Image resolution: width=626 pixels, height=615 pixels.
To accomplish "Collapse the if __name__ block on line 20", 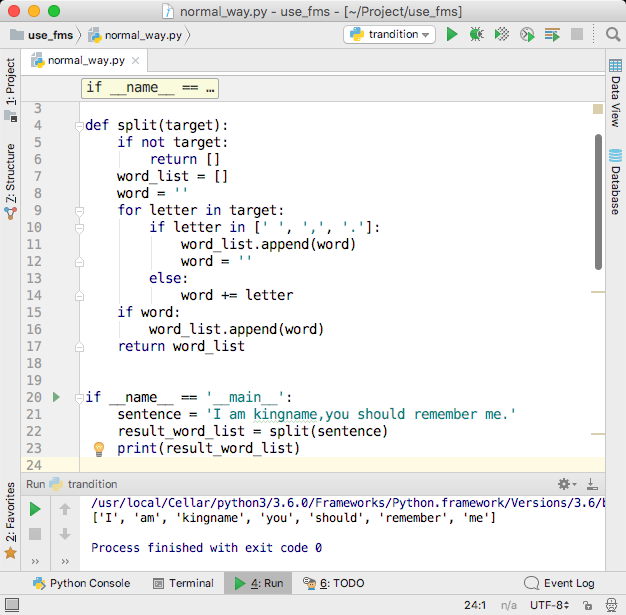I will [79, 398].
